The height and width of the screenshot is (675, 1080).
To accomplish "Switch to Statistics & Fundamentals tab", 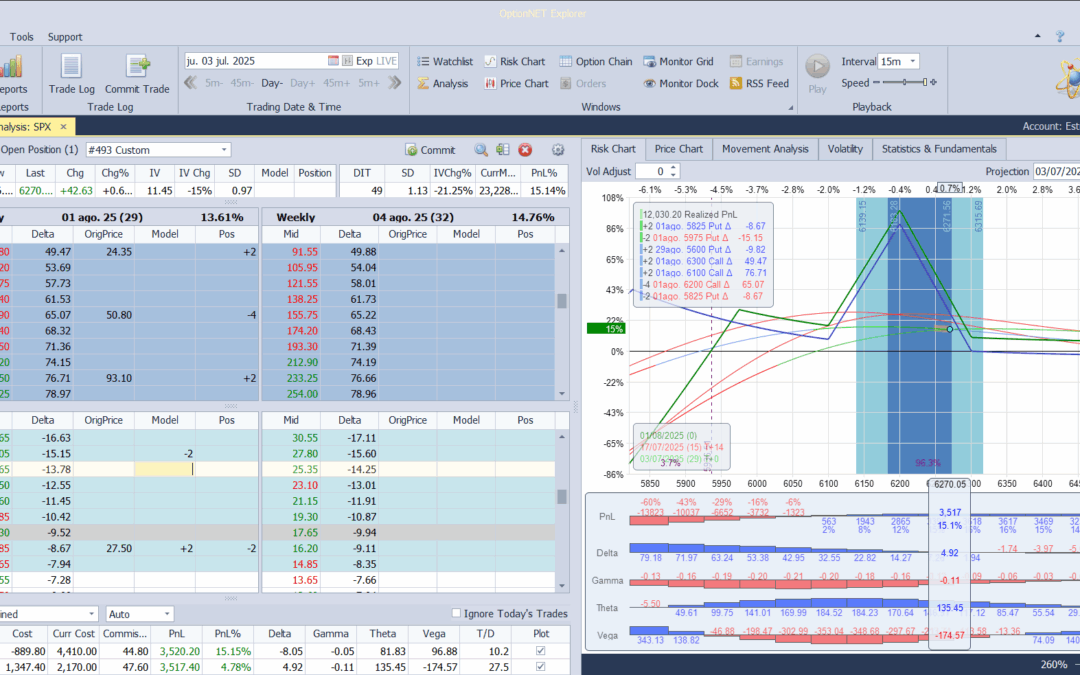I will coord(939,149).
